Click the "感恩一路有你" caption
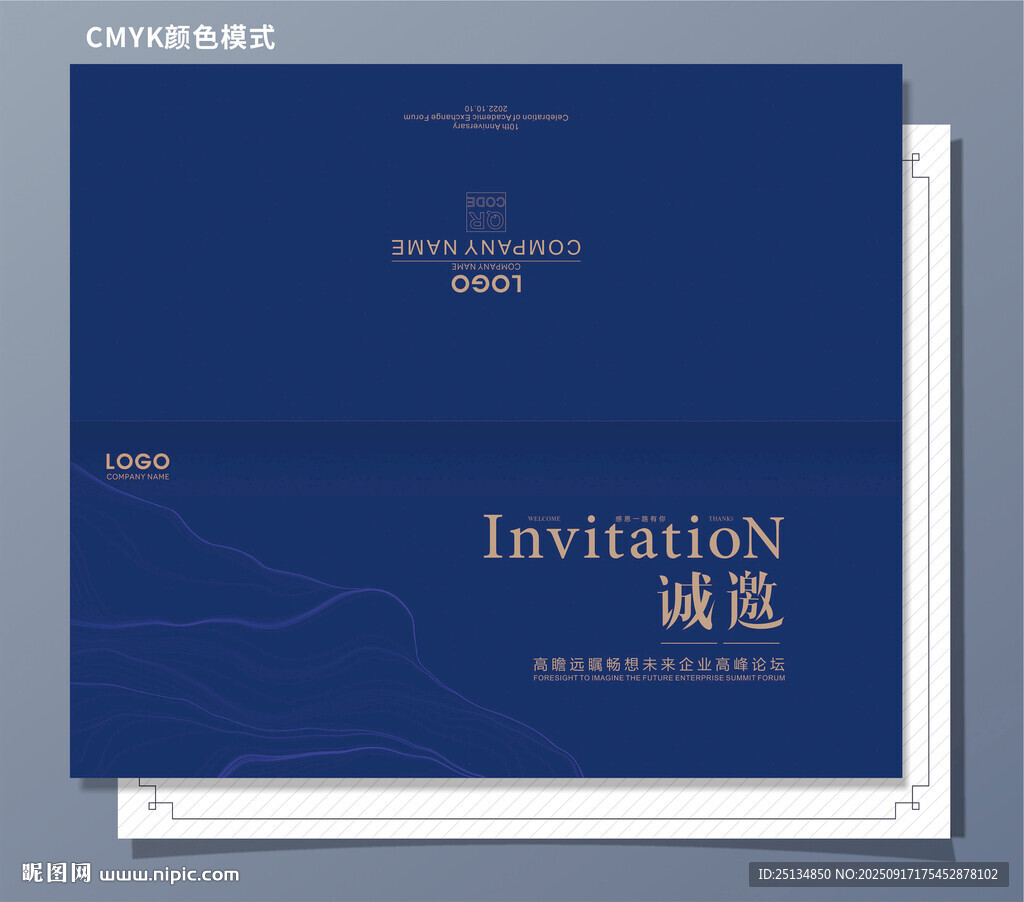 pyautogui.click(x=640, y=519)
